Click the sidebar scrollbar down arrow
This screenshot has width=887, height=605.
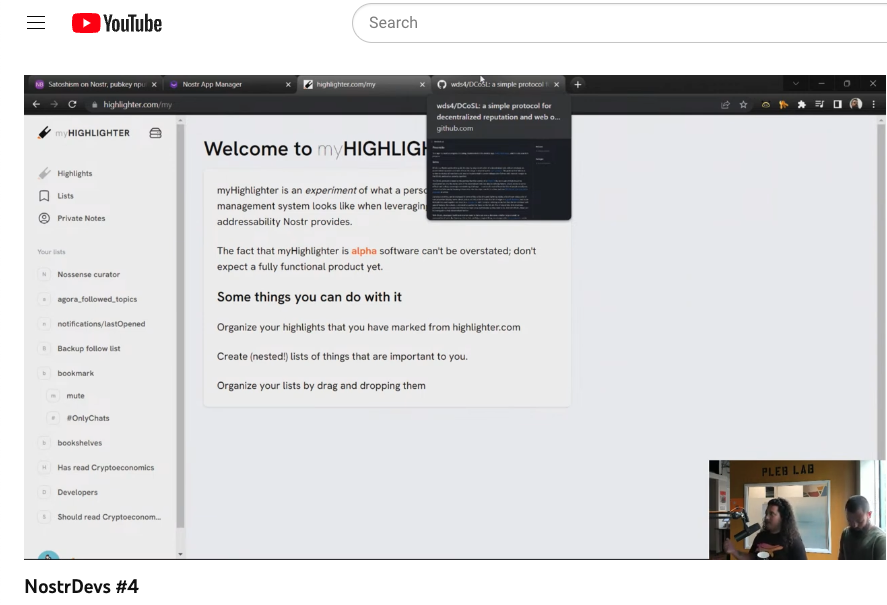coord(180,553)
